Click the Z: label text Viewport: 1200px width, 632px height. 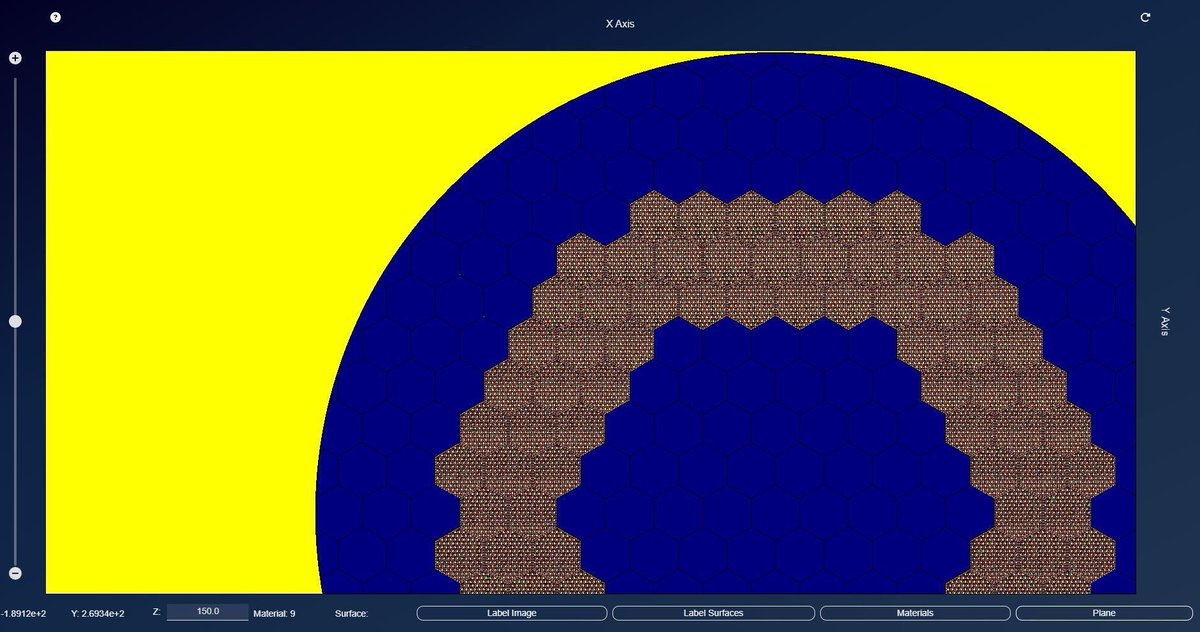coord(156,612)
